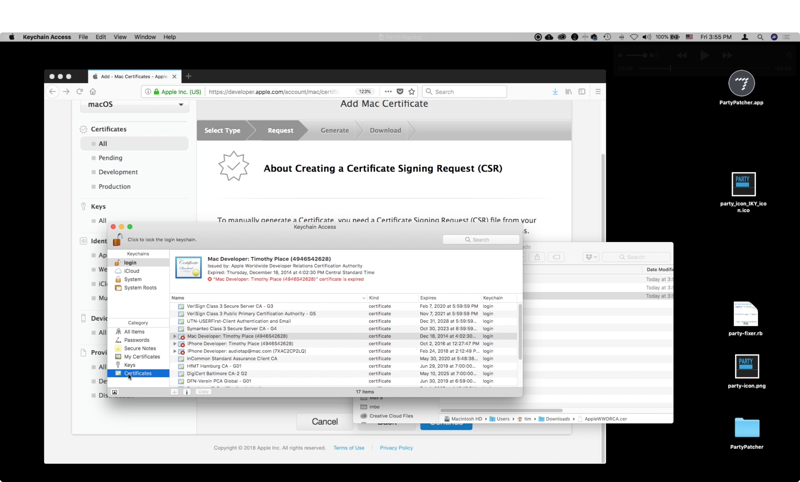The image size is (800, 482).
Task: Open the View menu
Action: 120,37
